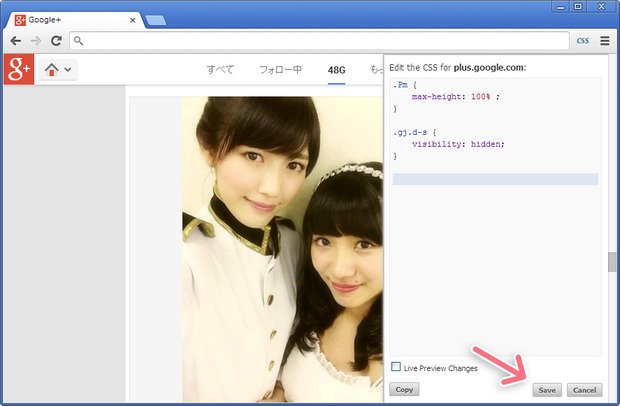Viewport: 620px width, 406px height.
Task: Switch to the すべて stream tab
Action: [220, 70]
